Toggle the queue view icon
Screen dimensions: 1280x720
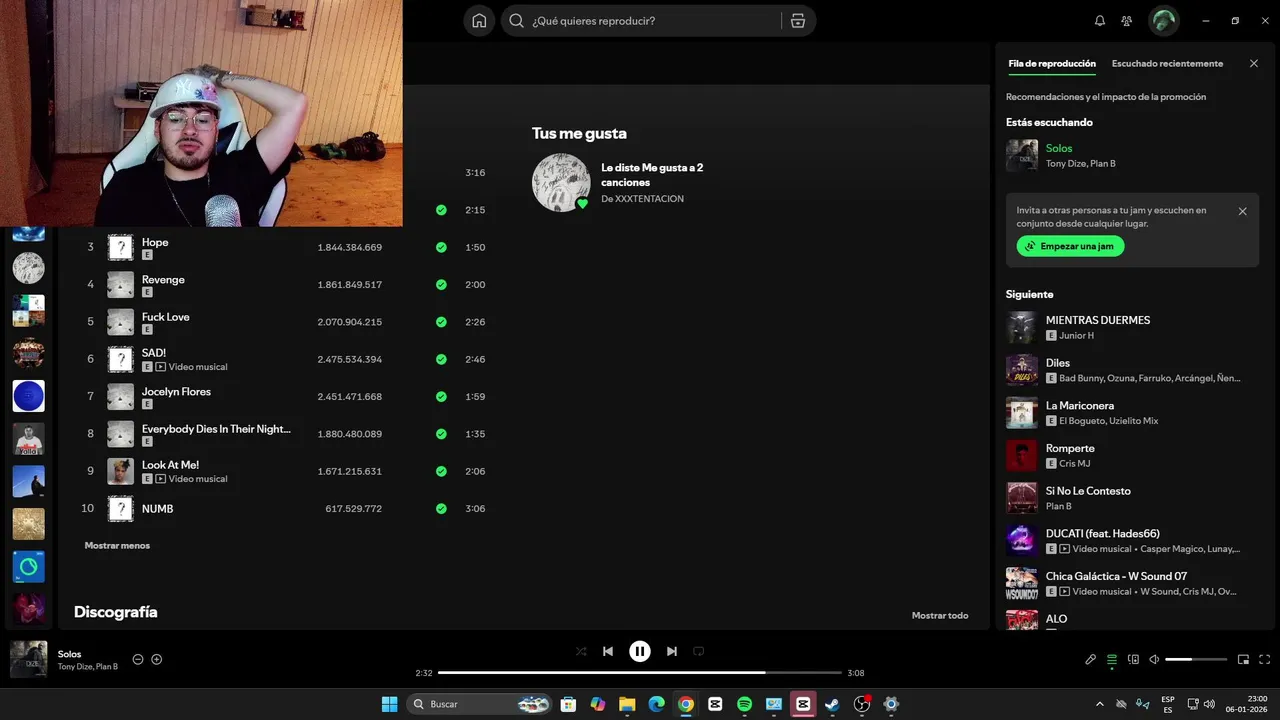[x=1112, y=660]
